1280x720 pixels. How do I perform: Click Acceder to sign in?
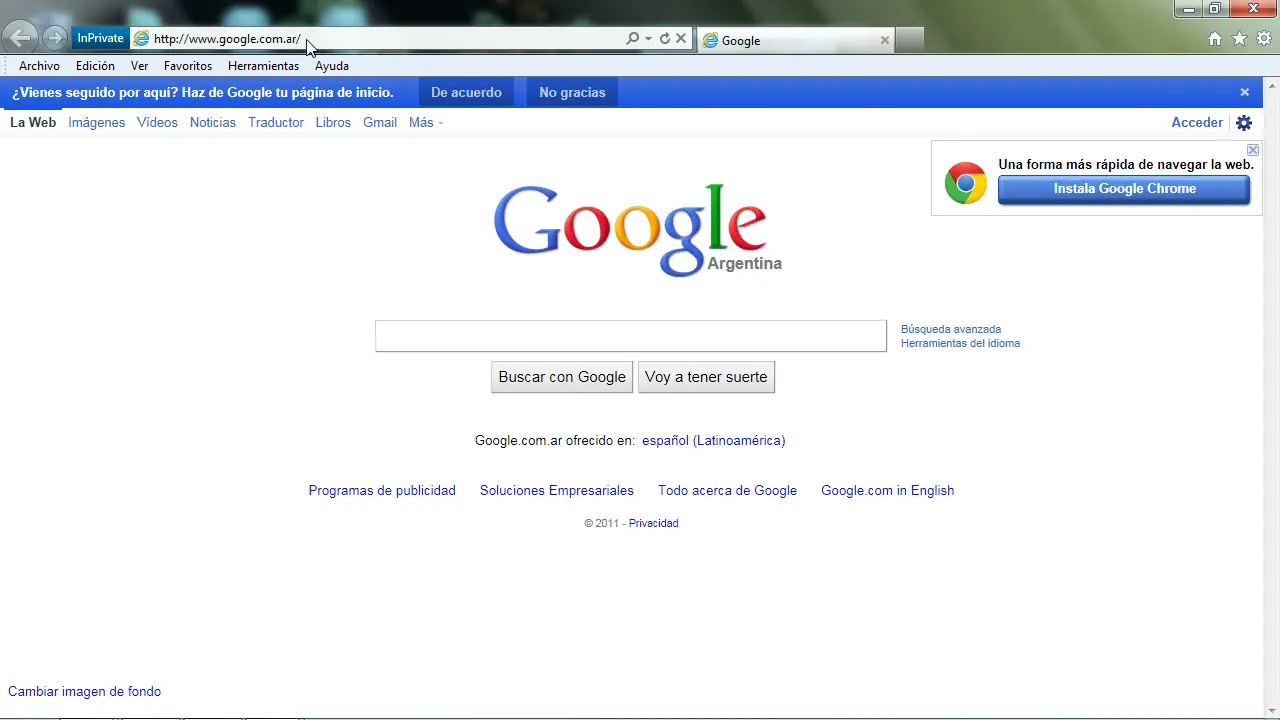[x=1197, y=122]
